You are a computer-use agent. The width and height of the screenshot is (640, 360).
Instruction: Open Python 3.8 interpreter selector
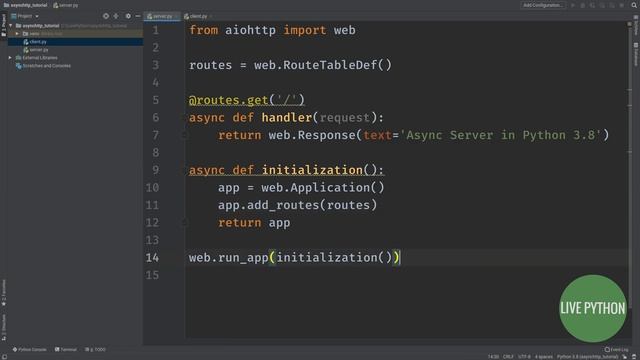point(588,357)
